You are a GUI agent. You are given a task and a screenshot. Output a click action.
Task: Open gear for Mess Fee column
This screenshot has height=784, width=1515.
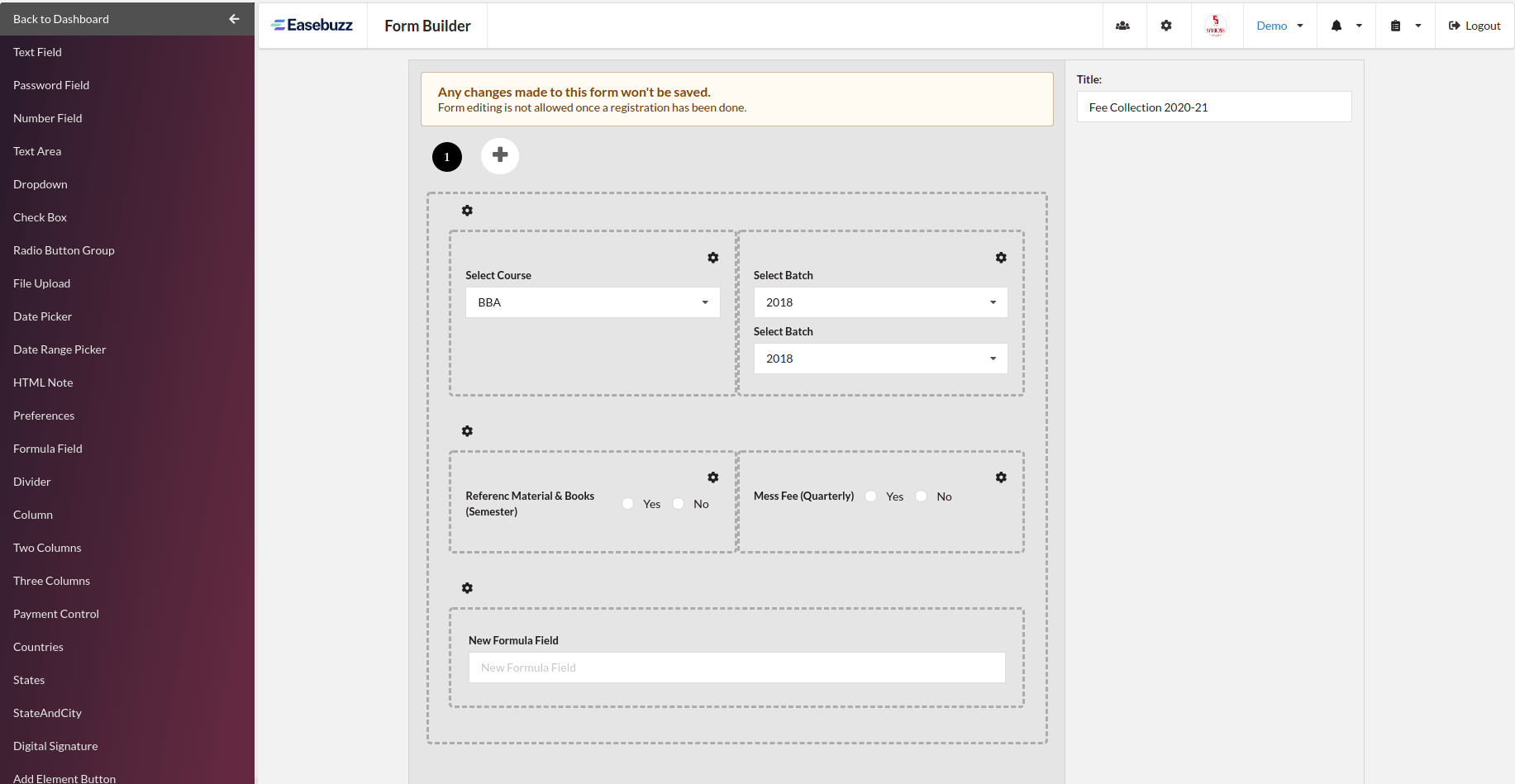tap(1001, 478)
